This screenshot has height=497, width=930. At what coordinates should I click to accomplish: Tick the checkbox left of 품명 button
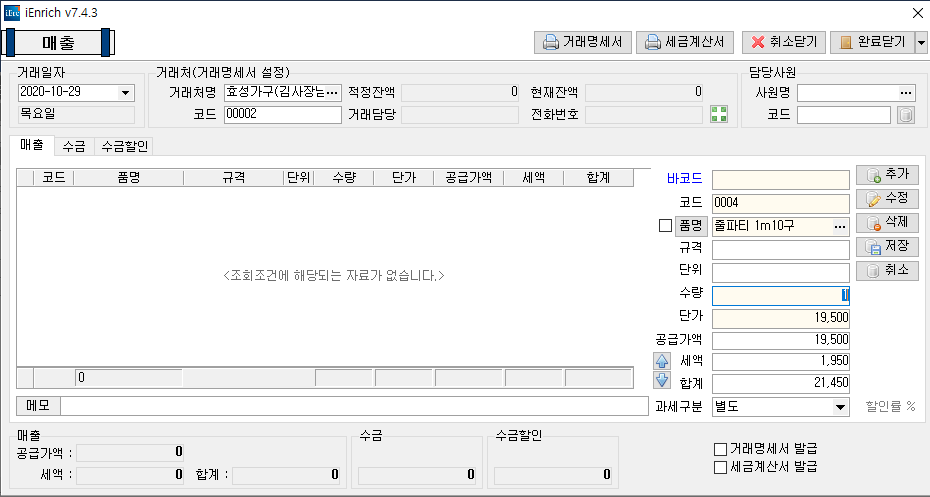[665, 226]
